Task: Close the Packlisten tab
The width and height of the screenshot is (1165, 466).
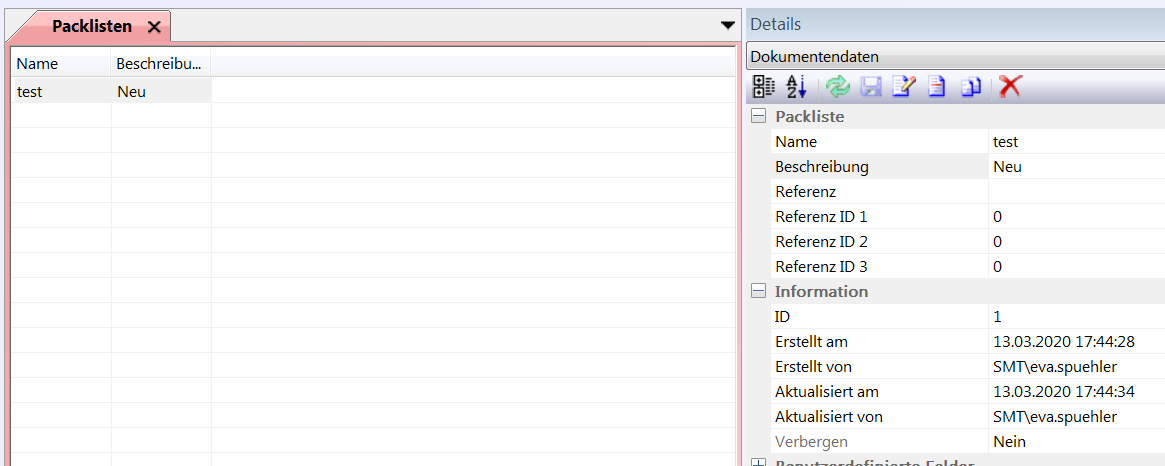Action: tap(153, 27)
